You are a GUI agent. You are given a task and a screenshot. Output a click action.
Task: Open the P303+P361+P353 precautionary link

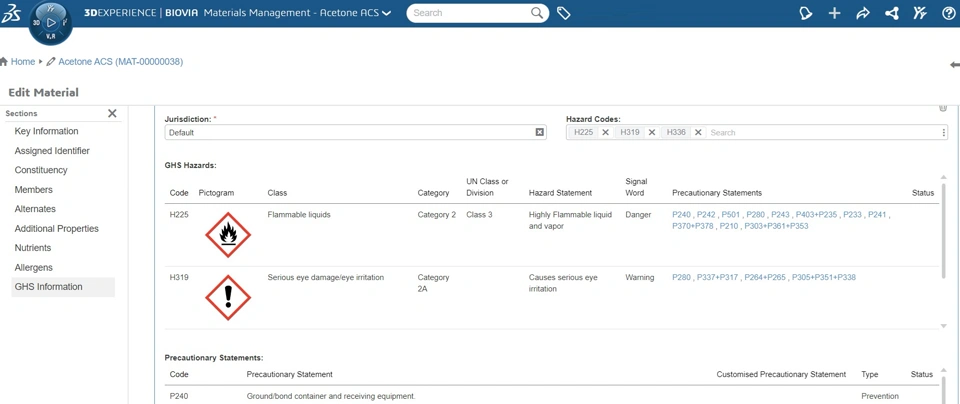pos(776,226)
